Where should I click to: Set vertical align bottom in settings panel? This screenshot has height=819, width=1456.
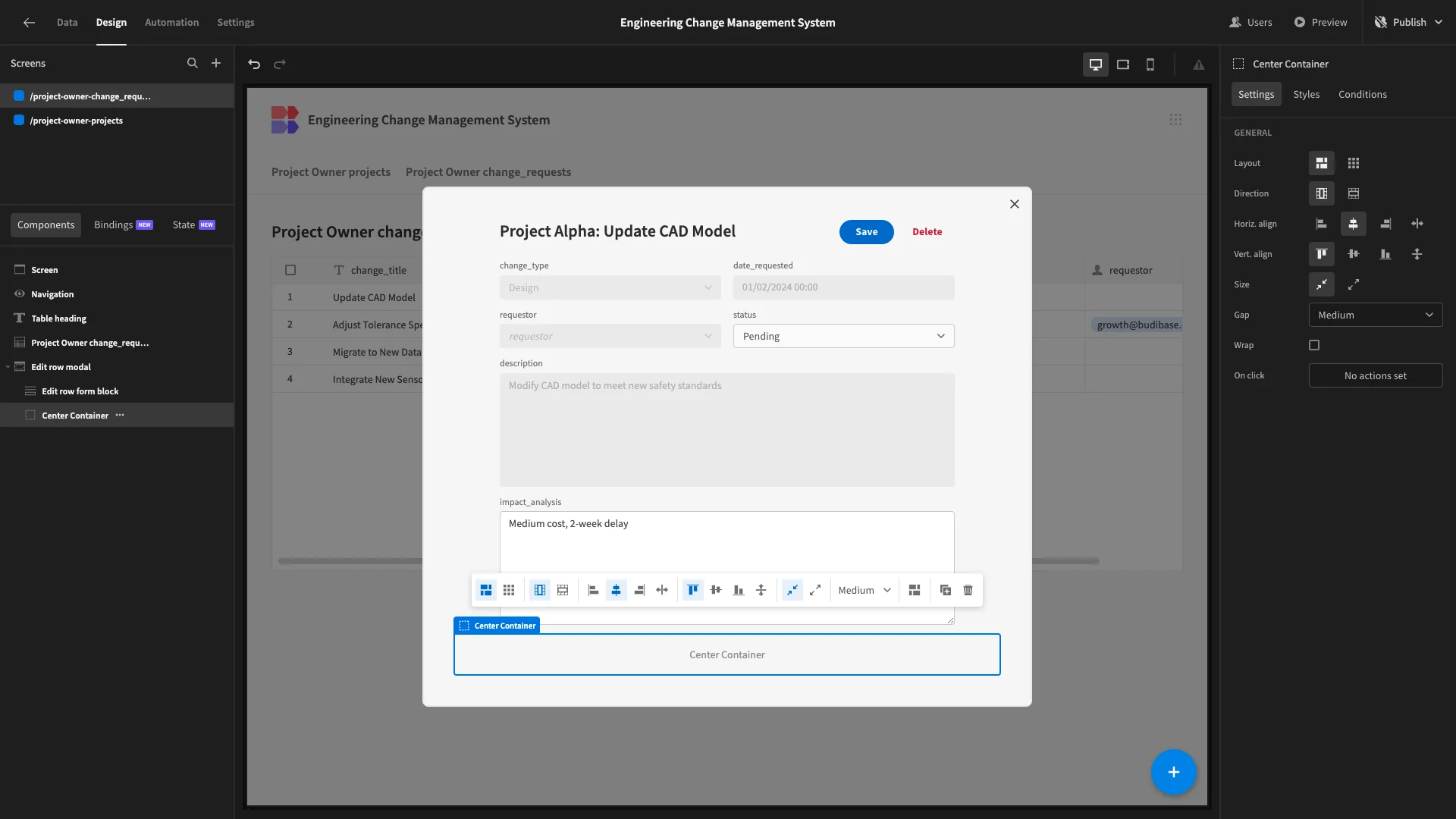pyautogui.click(x=1385, y=254)
